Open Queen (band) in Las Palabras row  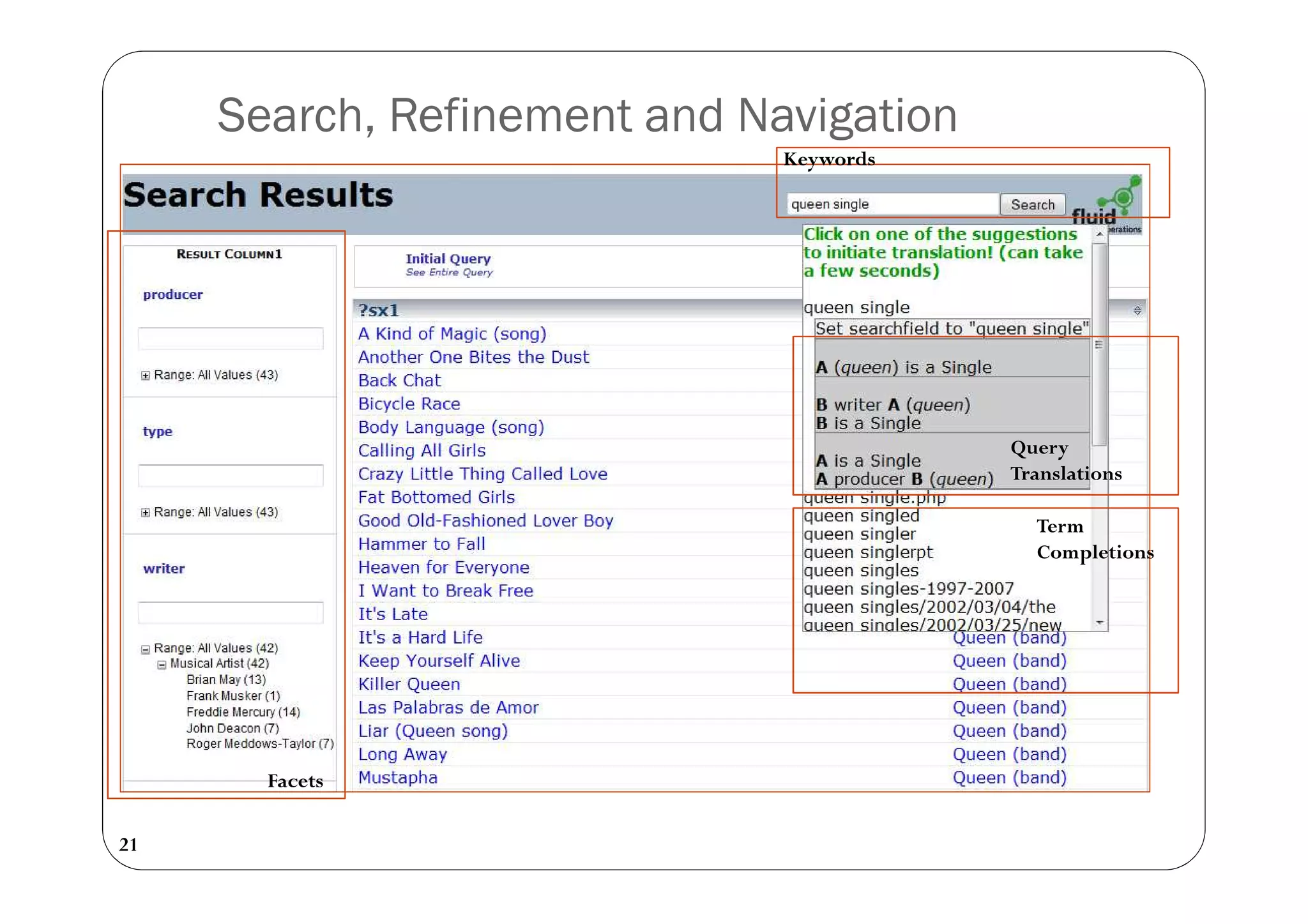click(1010, 708)
